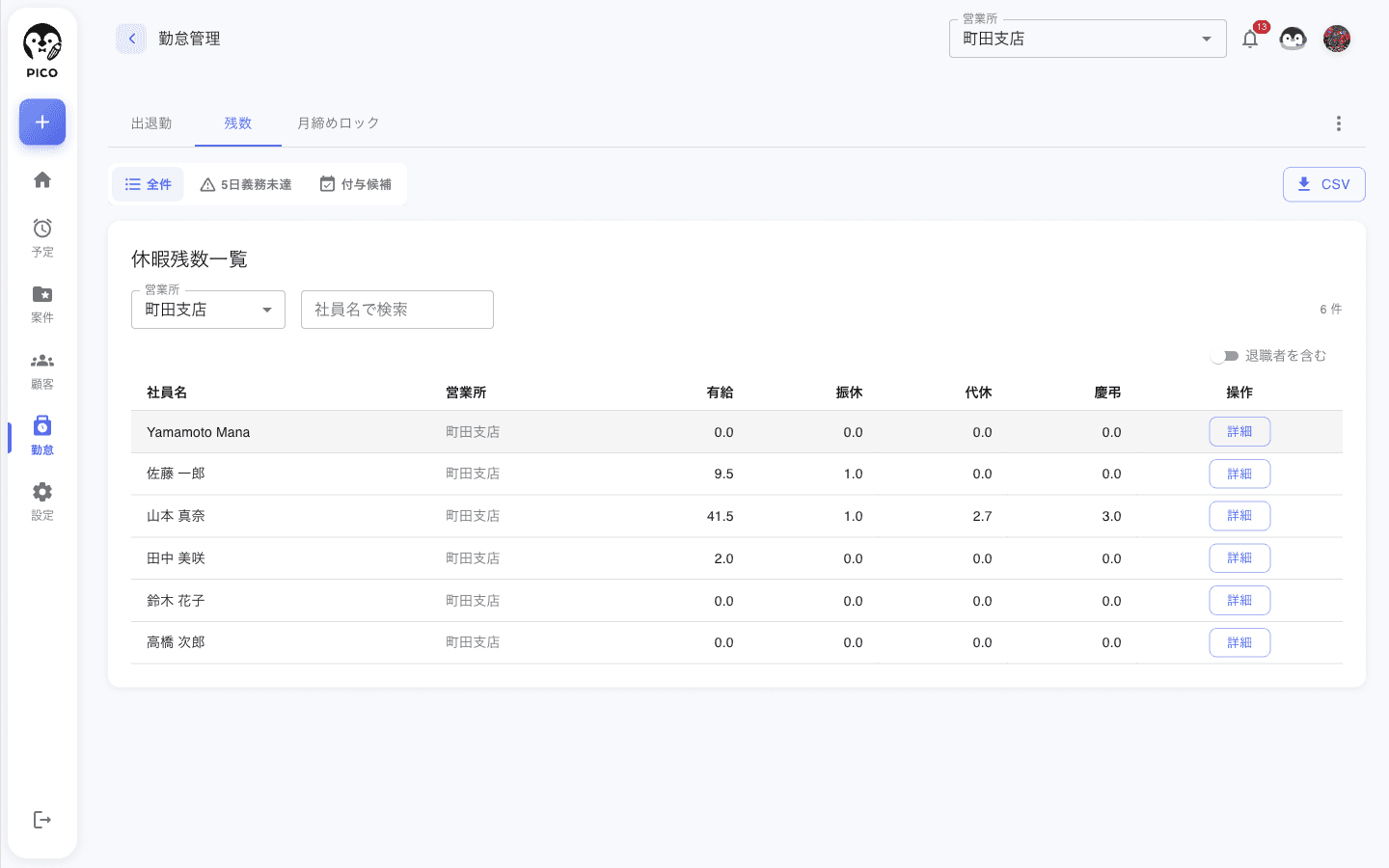Image resolution: width=1389 pixels, height=868 pixels.
Task: Open 案件 projects in sidebar
Action: click(x=42, y=303)
